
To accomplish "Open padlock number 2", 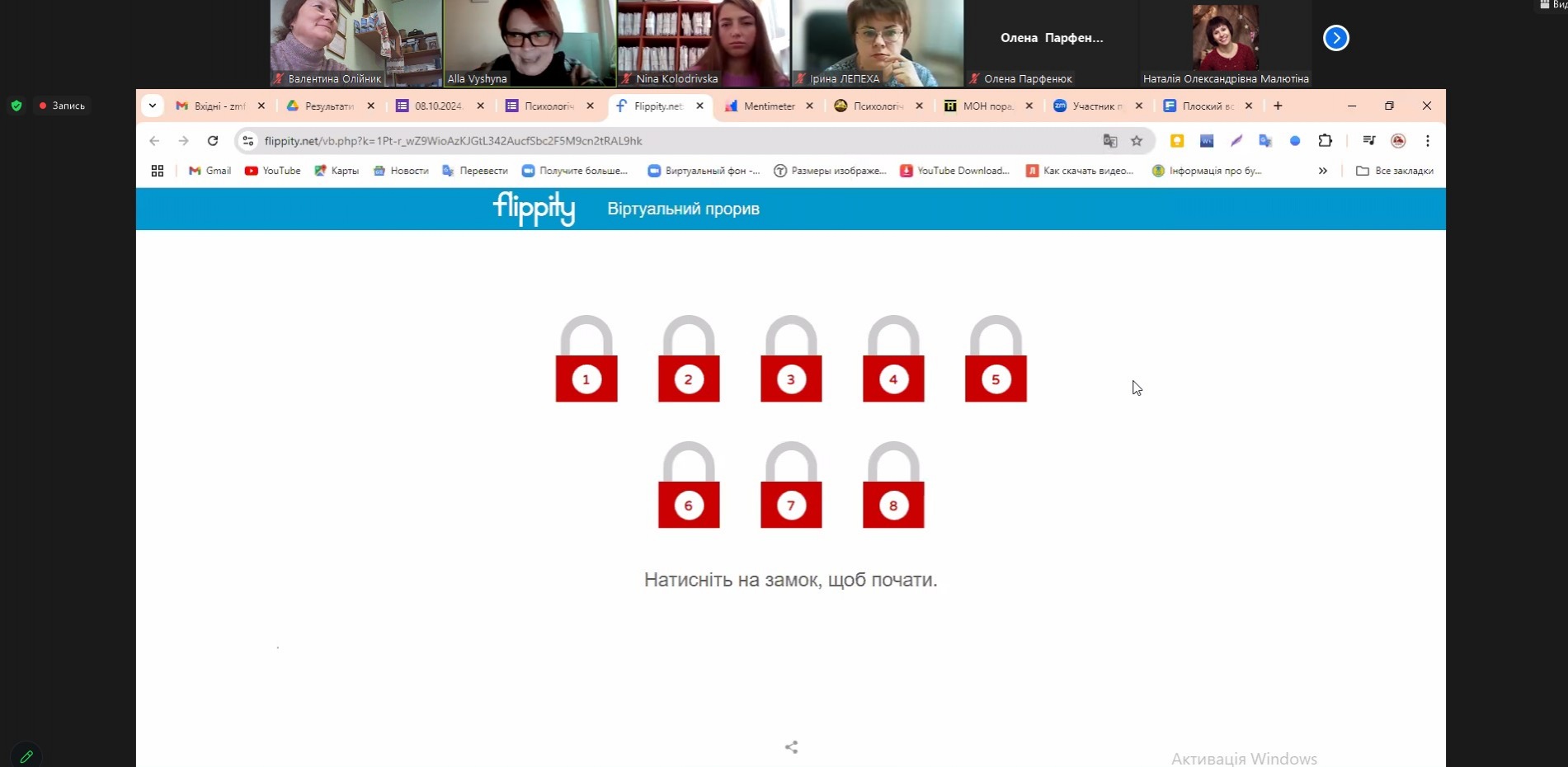I will point(689,359).
